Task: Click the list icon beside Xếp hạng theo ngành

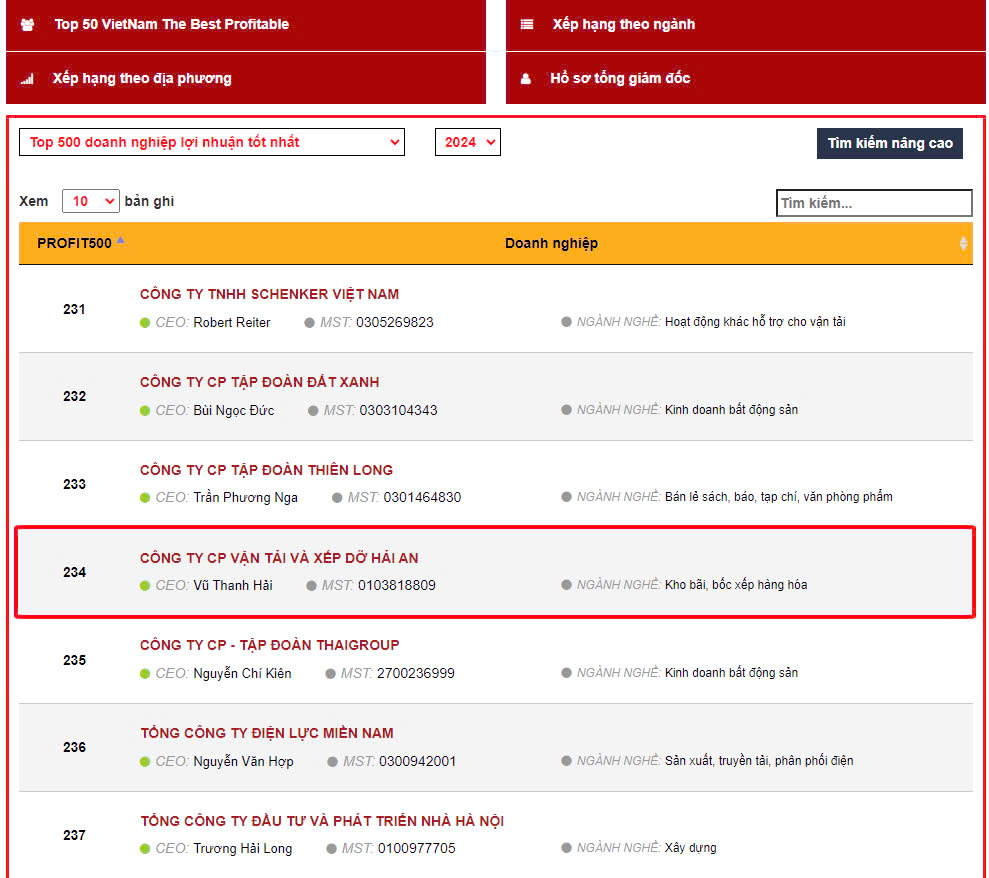Action: [527, 25]
